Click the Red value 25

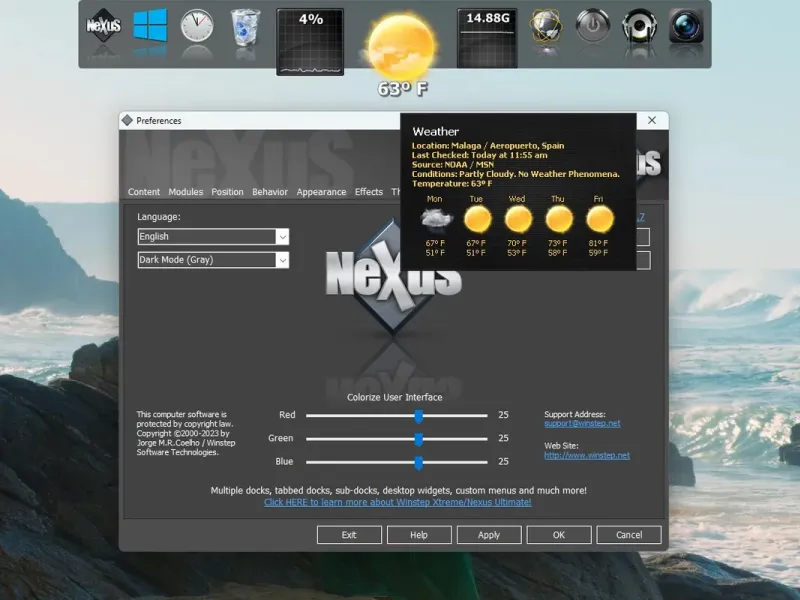[x=503, y=415]
